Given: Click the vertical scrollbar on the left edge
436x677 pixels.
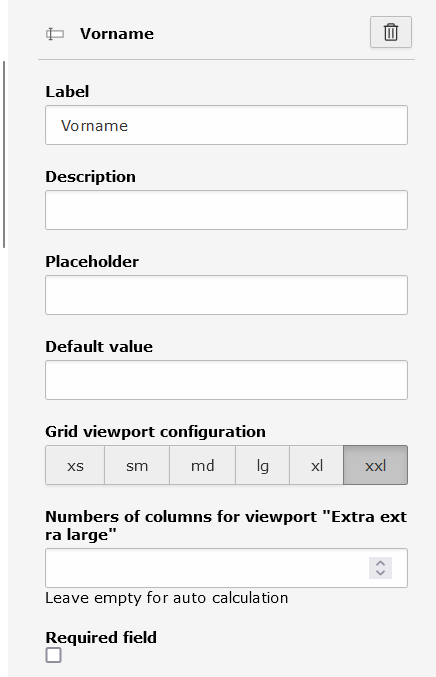Looking at the screenshot, I should 4,155.
